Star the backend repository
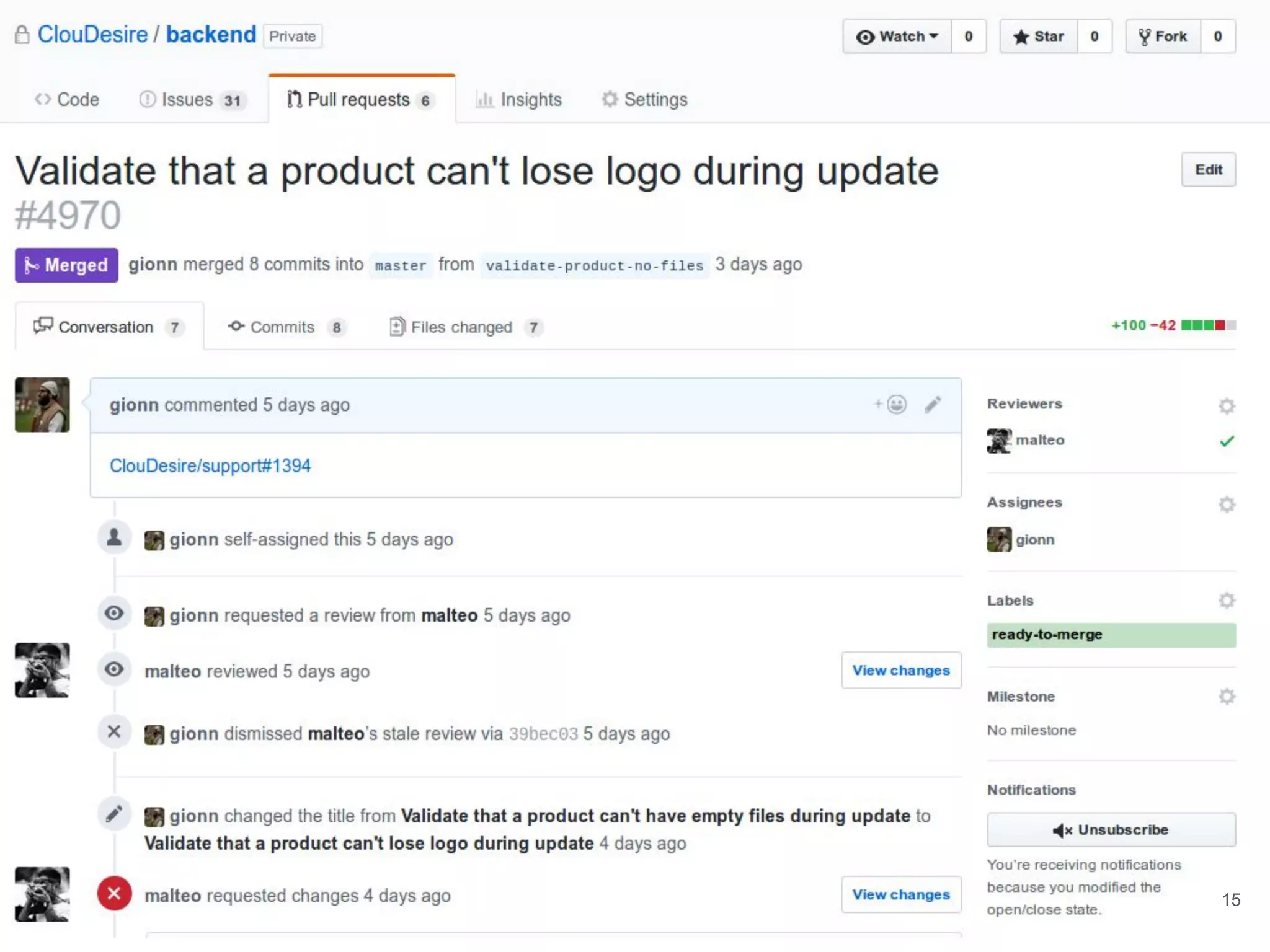Image resolution: width=1270 pixels, height=952 pixels. [x=1039, y=37]
